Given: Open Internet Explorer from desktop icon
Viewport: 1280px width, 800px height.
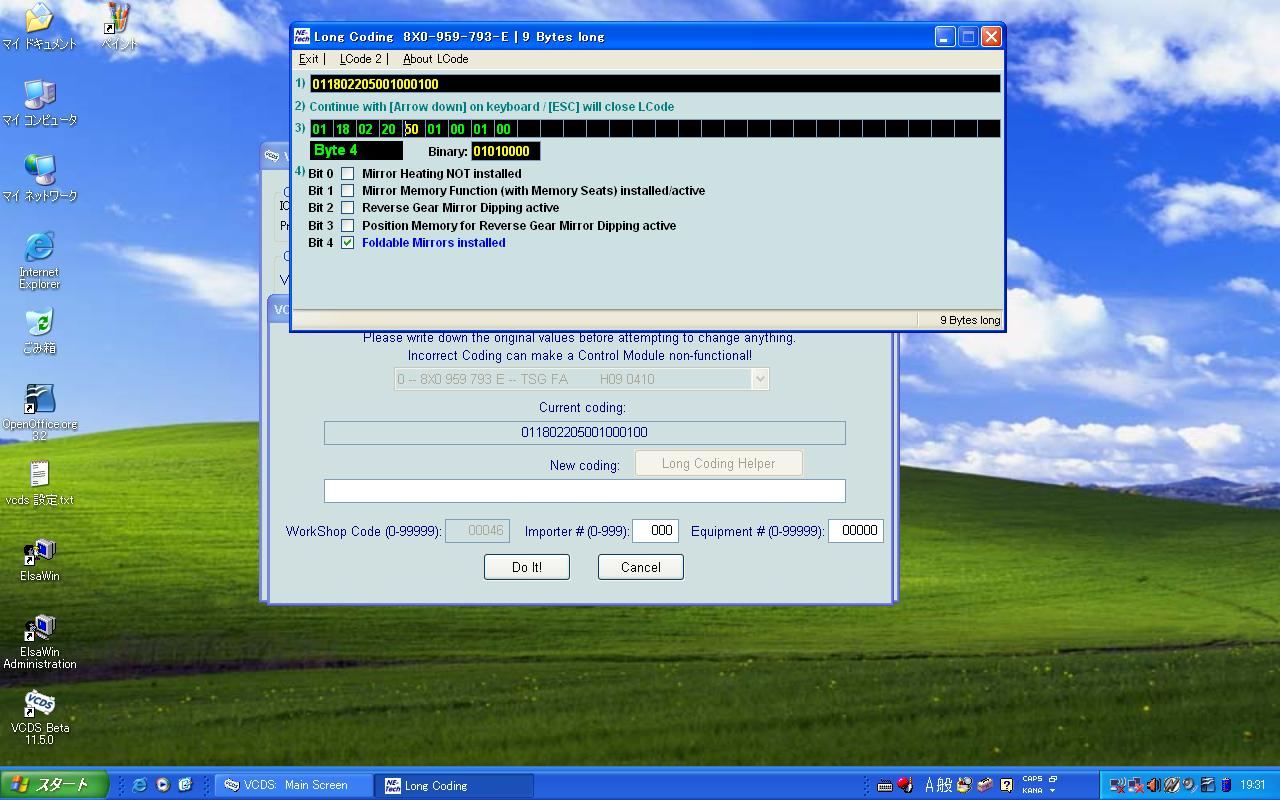Looking at the screenshot, I should click(39, 260).
